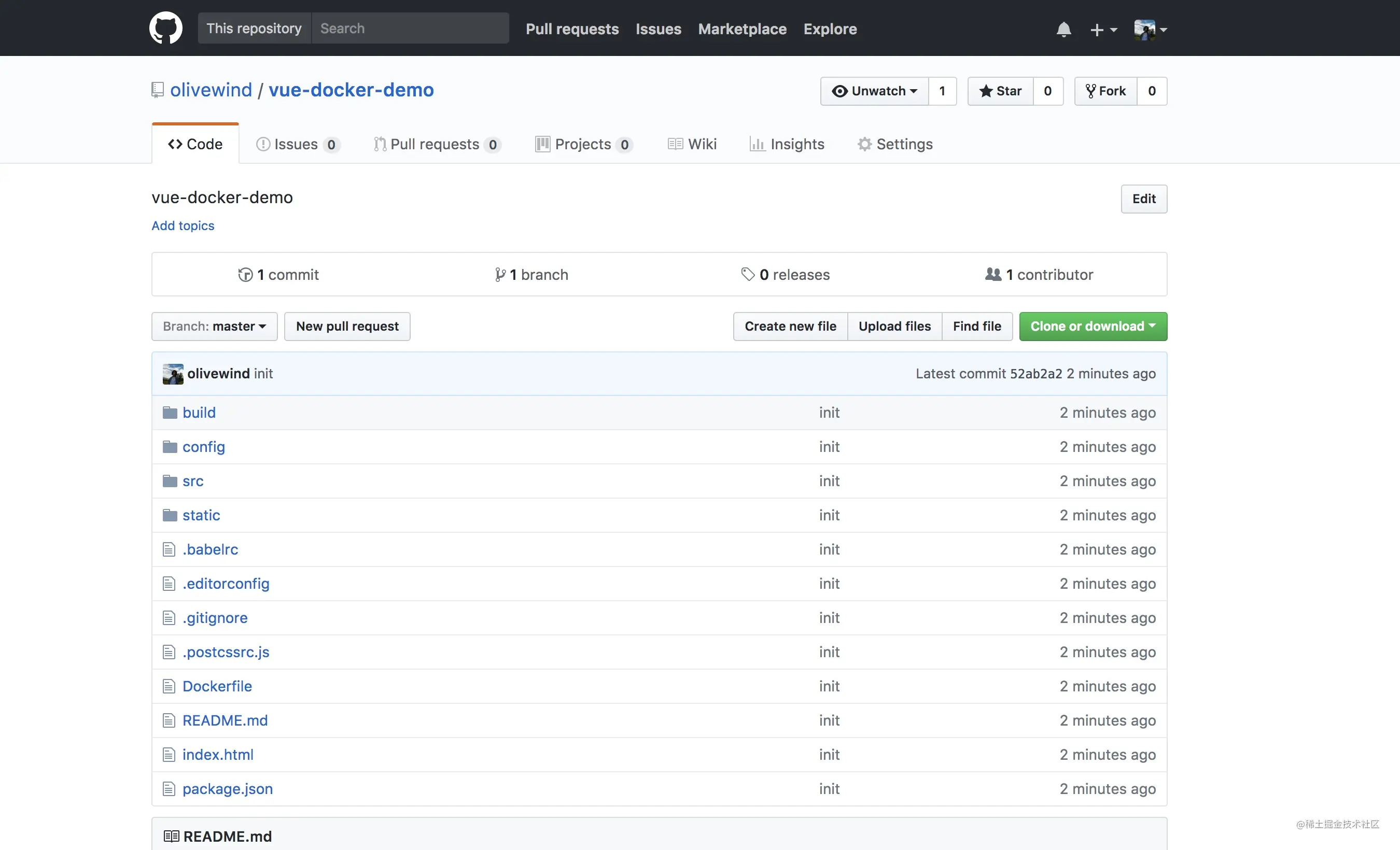Image resolution: width=1400 pixels, height=850 pixels.
Task: Open the Wiki tab
Action: [x=692, y=144]
